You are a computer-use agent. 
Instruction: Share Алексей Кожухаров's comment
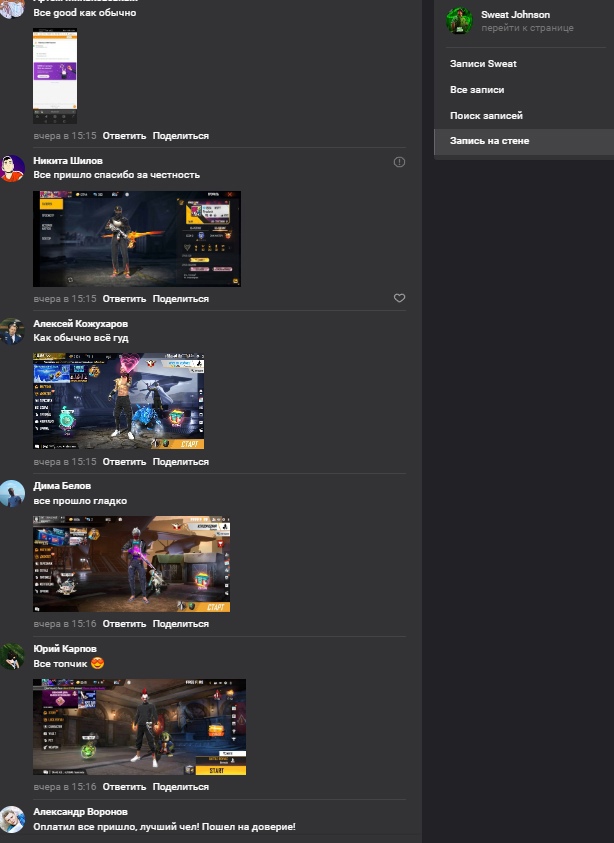coord(181,462)
